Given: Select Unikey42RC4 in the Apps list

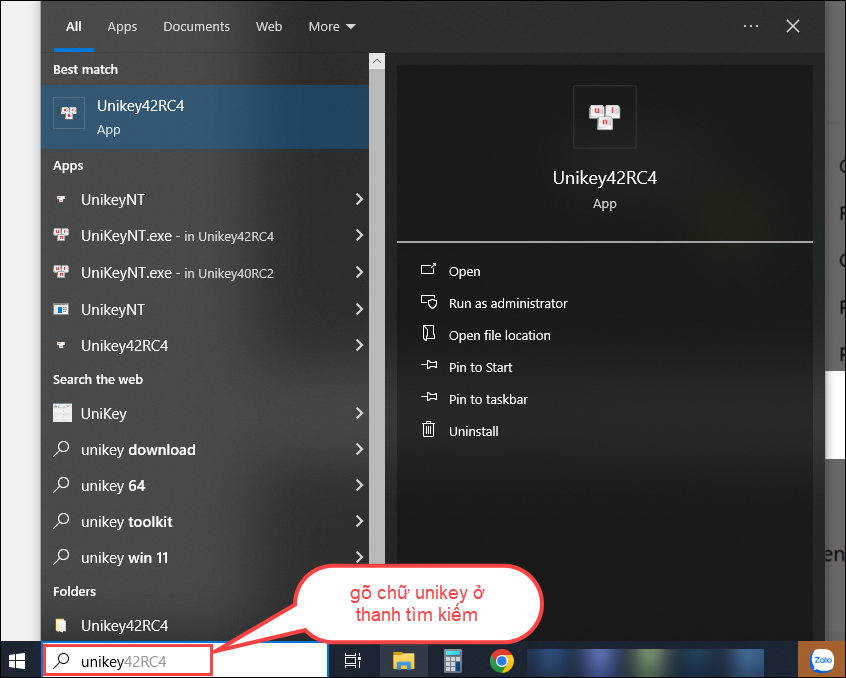Looking at the screenshot, I should click(205, 346).
